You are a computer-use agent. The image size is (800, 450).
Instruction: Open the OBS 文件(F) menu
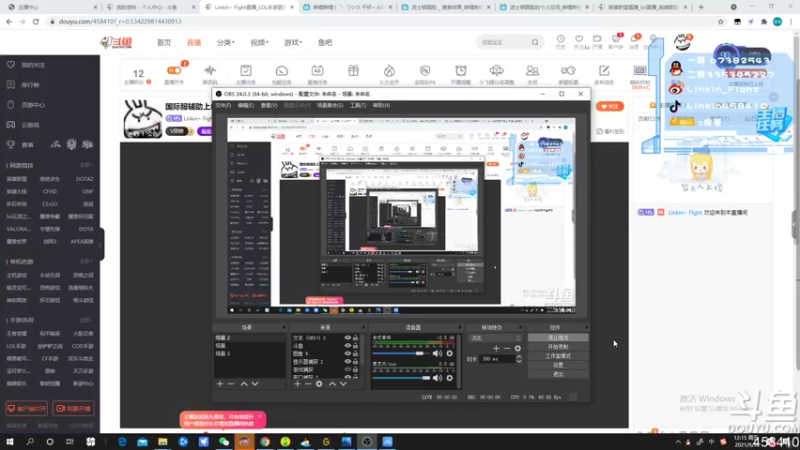click(x=223, y=106)
